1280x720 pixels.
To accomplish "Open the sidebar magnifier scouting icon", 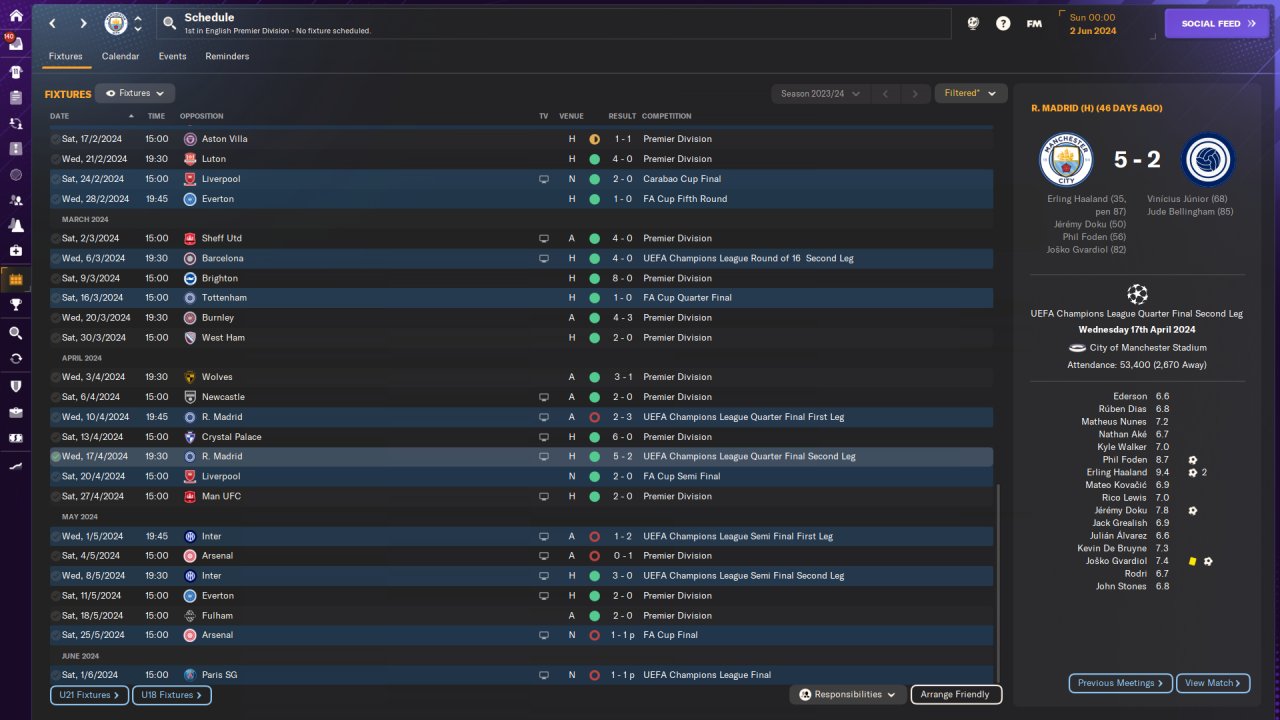I will [15, 333].
